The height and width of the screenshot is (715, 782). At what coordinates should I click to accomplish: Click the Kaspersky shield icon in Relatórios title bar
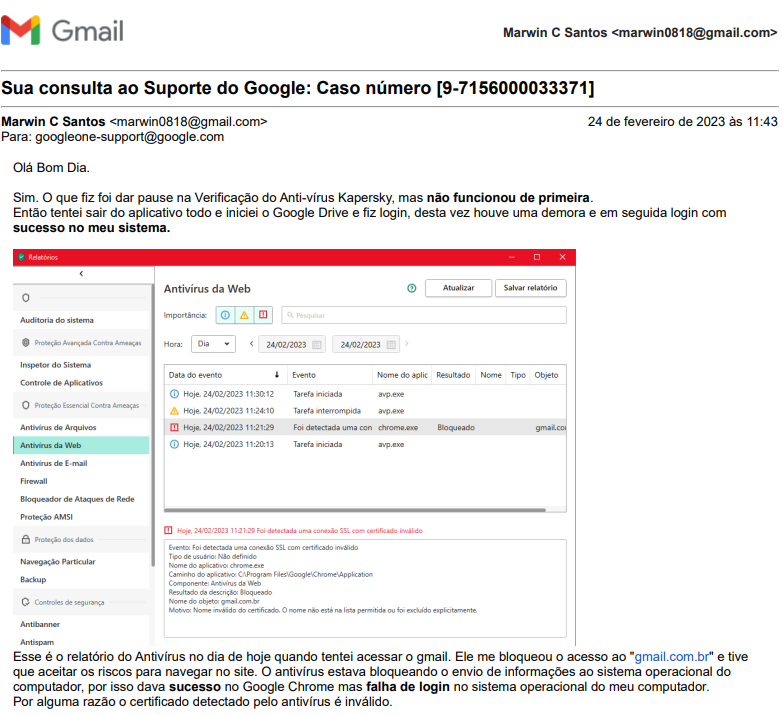click(x=21, y=257)
